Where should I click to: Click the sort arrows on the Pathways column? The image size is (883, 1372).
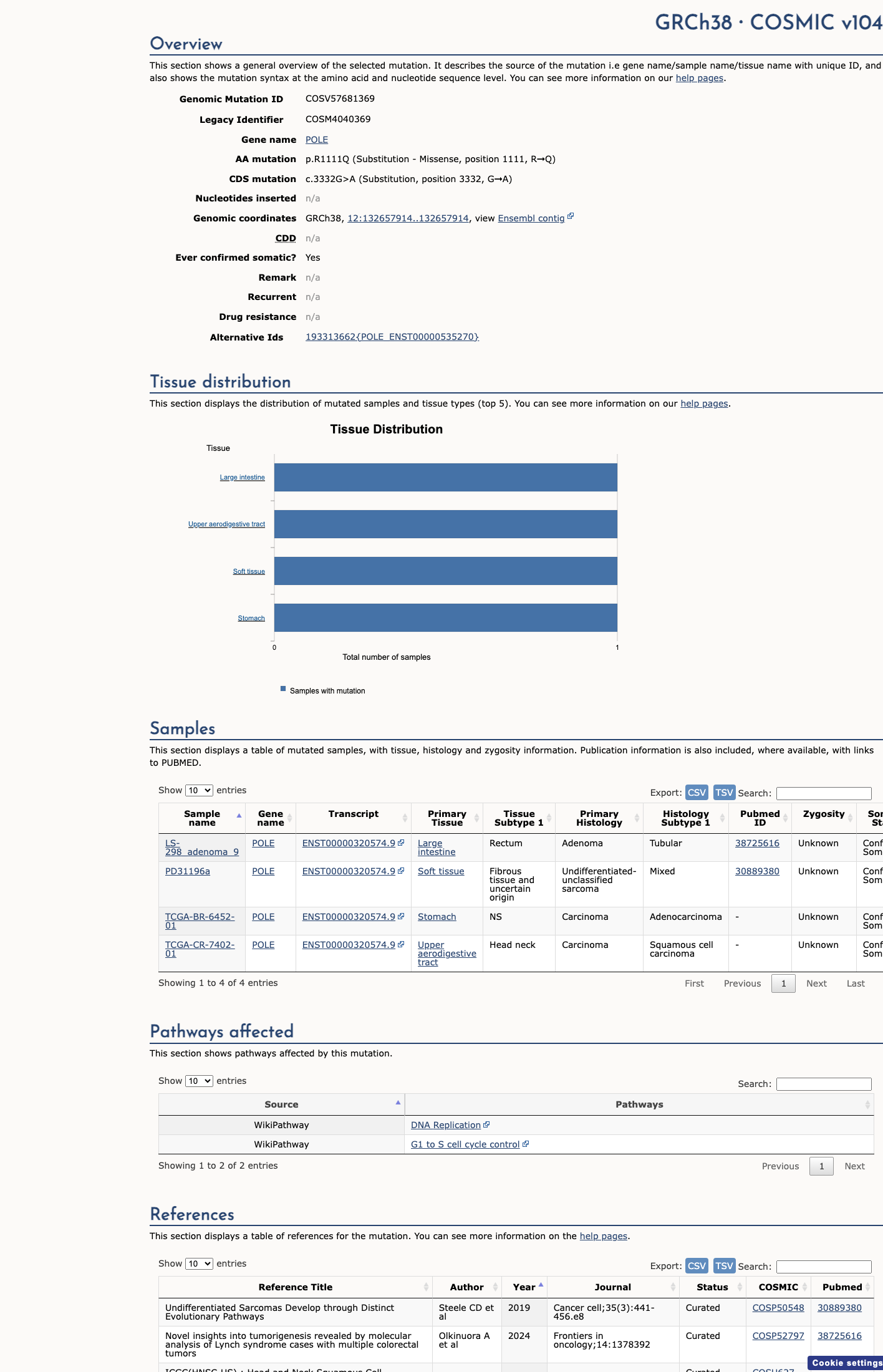click(x=867, y=1104)
